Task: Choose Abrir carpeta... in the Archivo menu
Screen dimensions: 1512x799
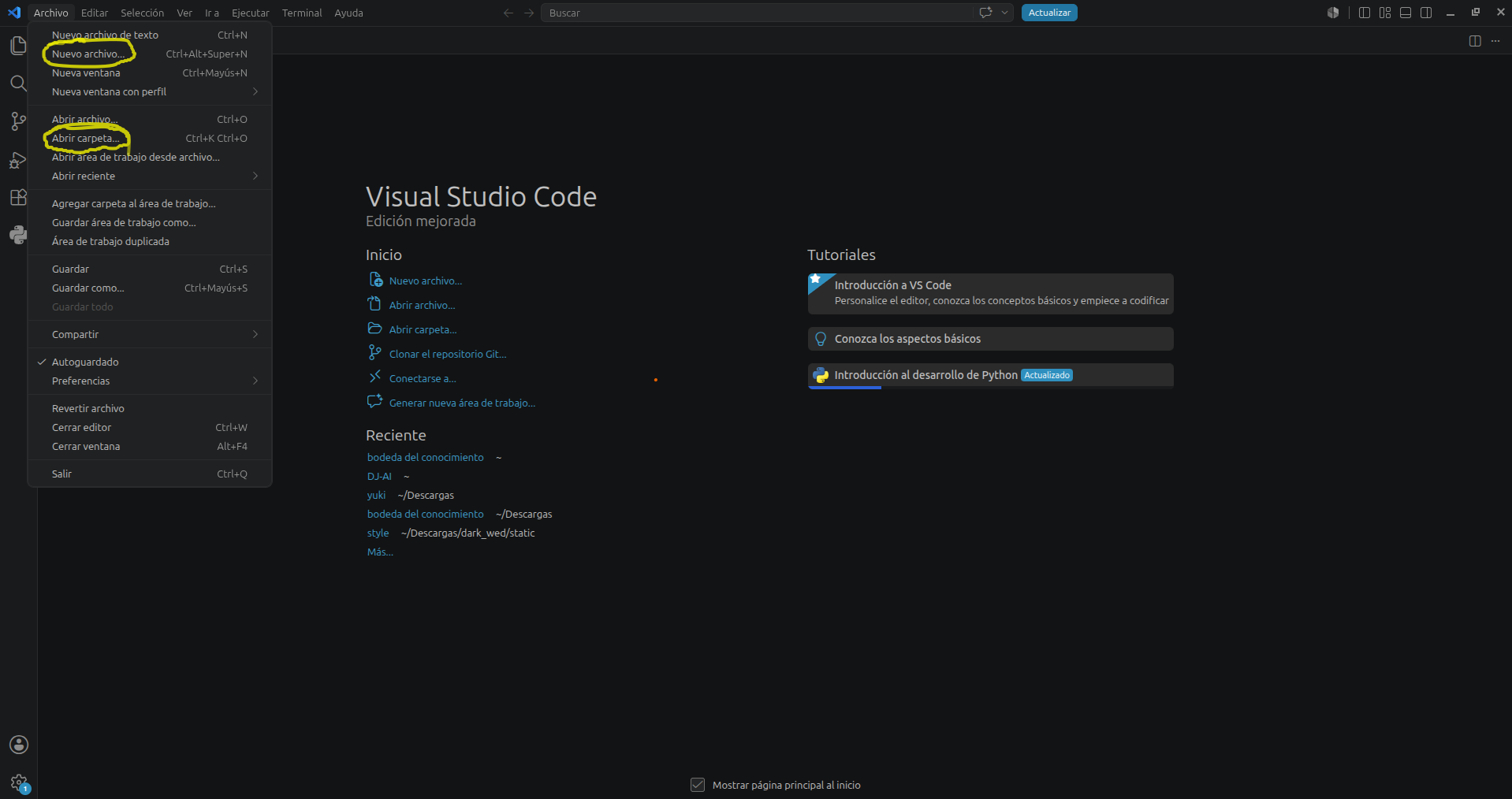Action: (x=150, y=139)
